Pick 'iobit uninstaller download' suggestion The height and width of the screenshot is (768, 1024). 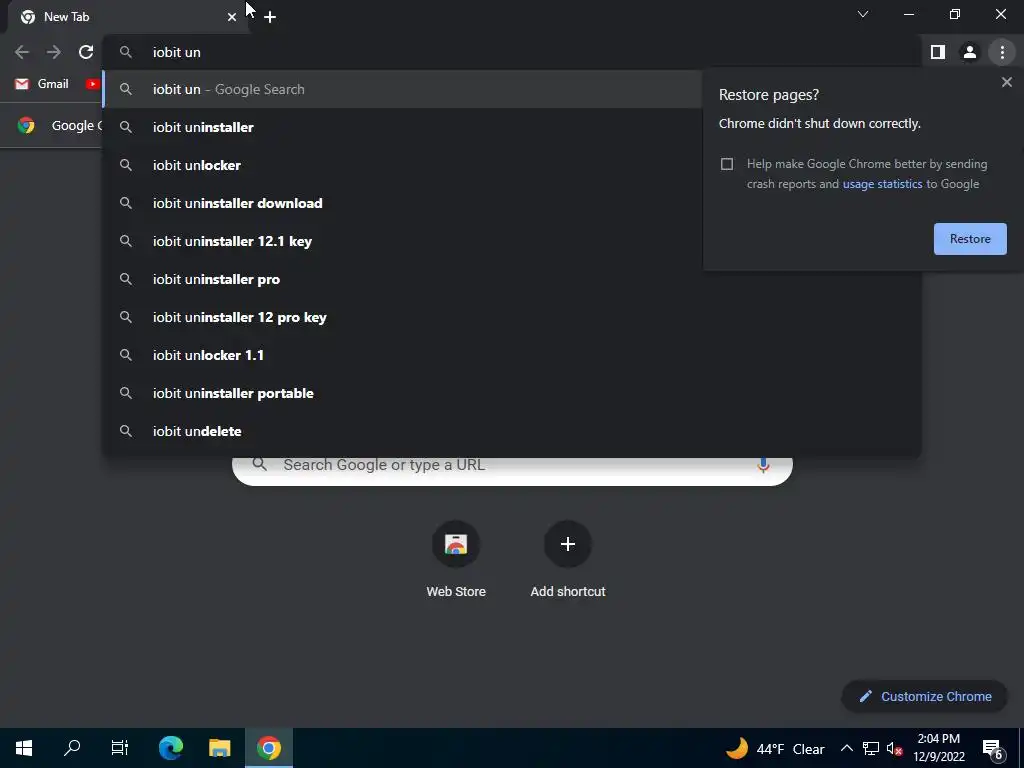pyautogui.click(x=402, y=203)
